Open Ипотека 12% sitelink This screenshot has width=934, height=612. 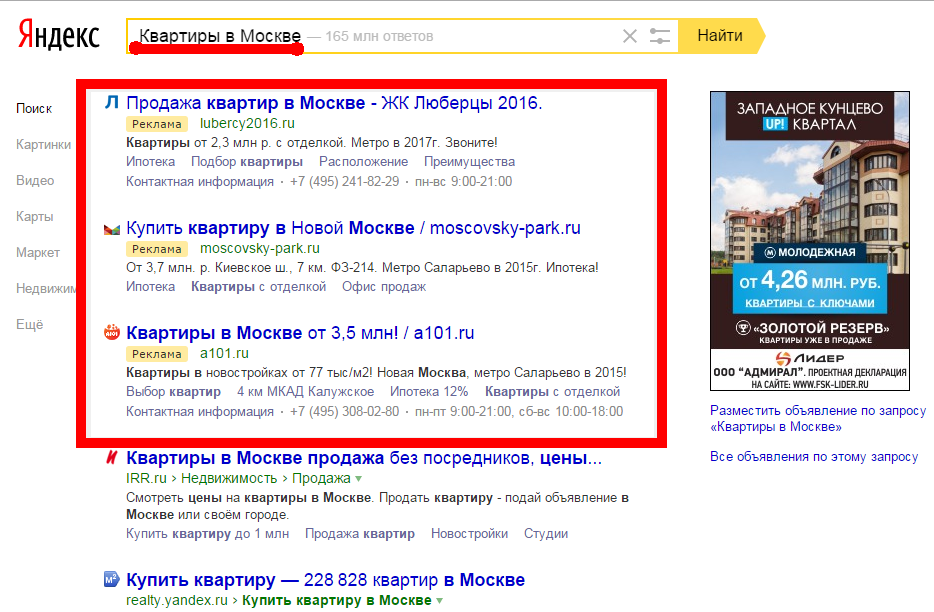tap(429, 392)
